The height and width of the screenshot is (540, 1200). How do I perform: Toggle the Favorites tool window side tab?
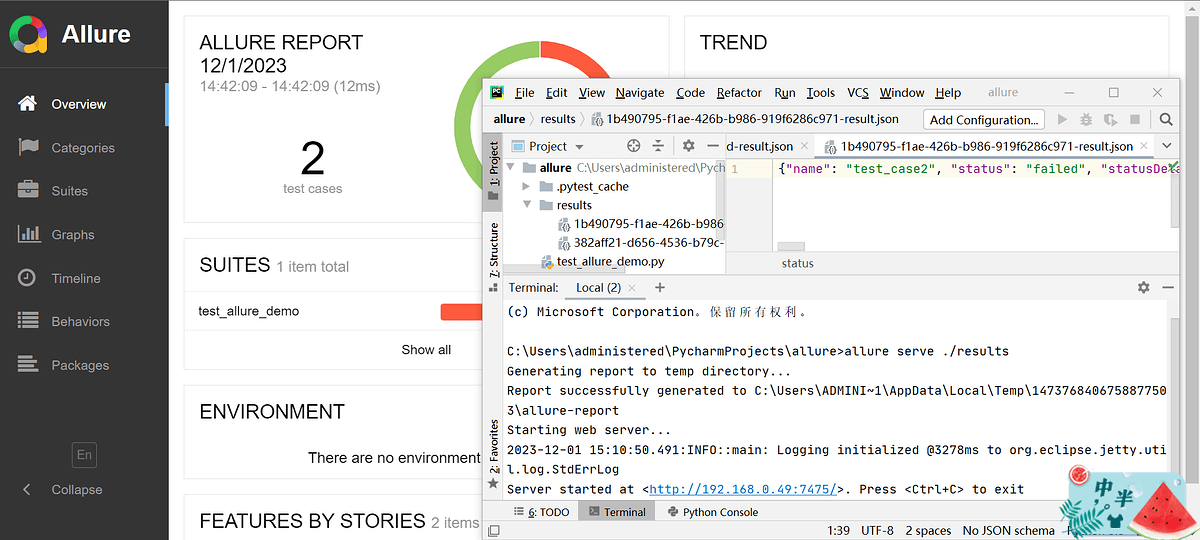493,452
